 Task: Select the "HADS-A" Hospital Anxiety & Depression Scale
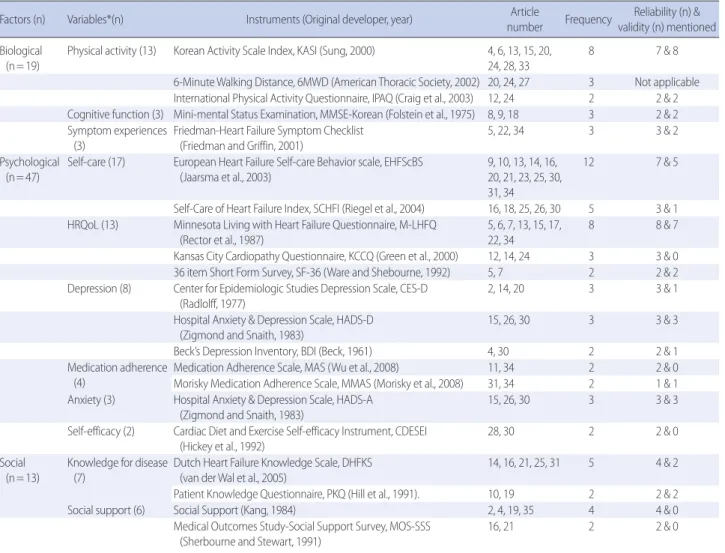click(273, 407)
